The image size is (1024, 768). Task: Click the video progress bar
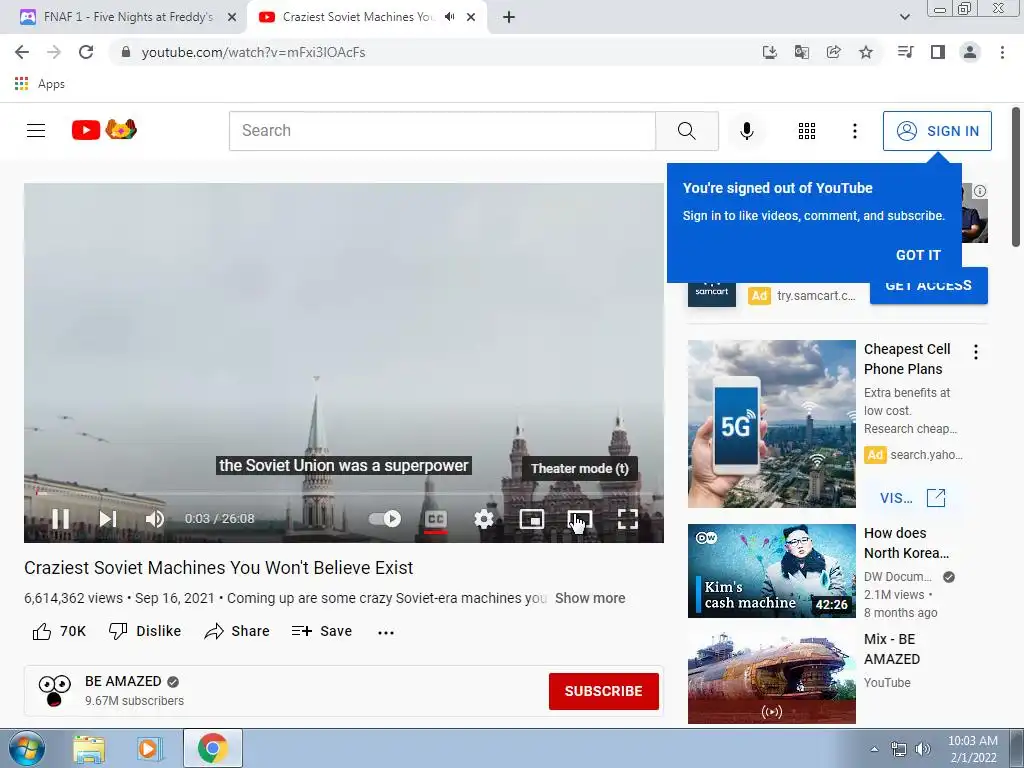point(344,494)
